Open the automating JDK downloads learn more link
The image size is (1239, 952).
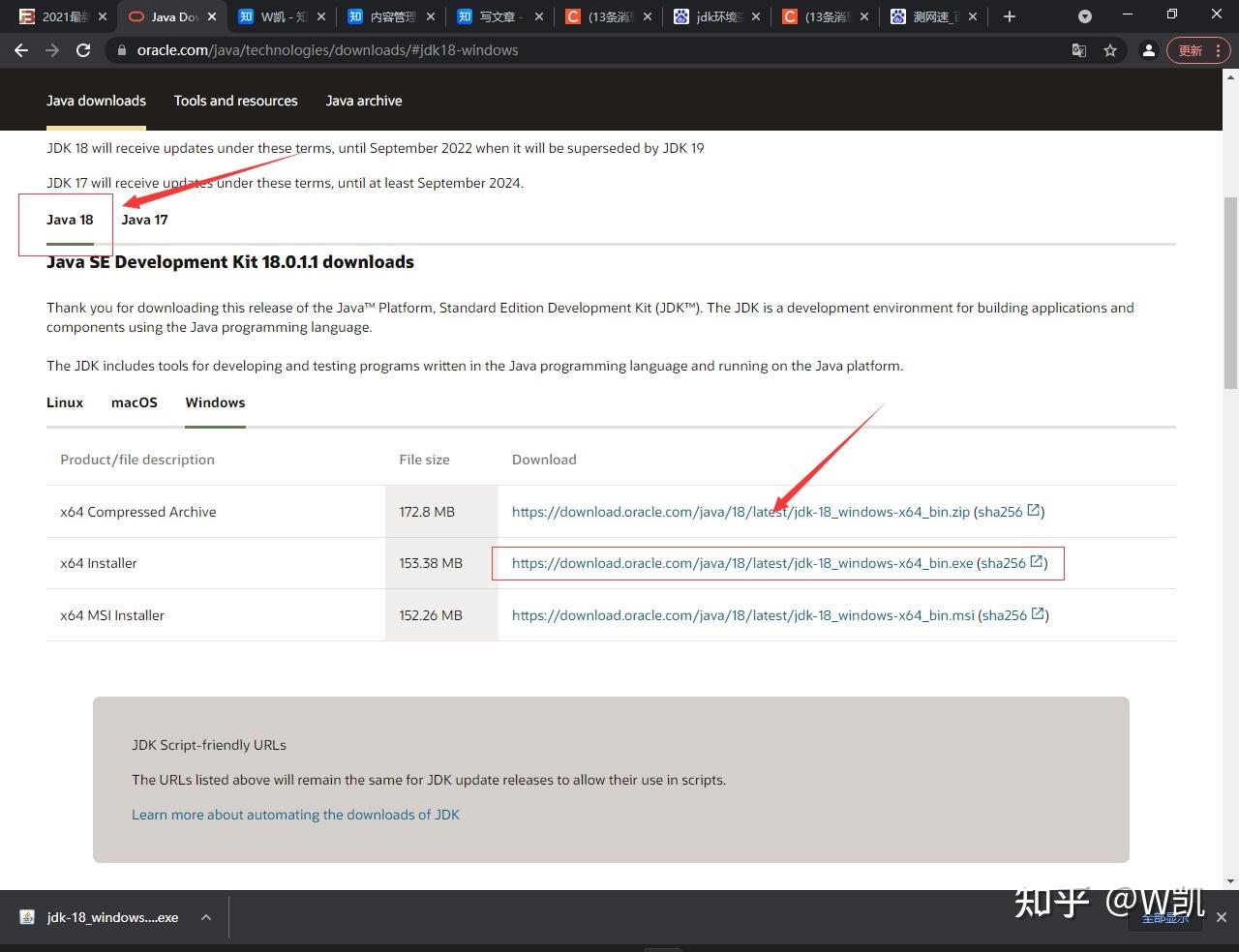pyautogui.click(x=295, y=814)
